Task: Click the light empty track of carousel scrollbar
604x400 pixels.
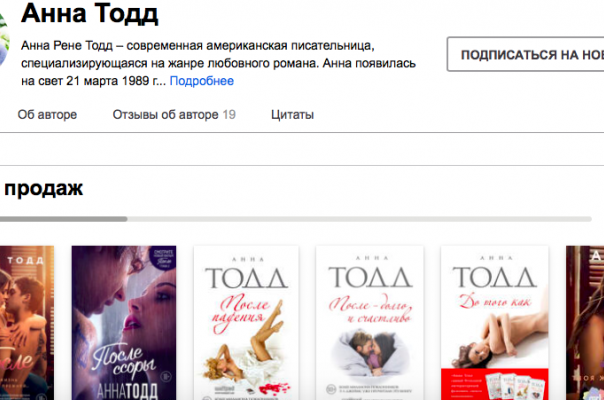Action: click(x=359, y=219)
